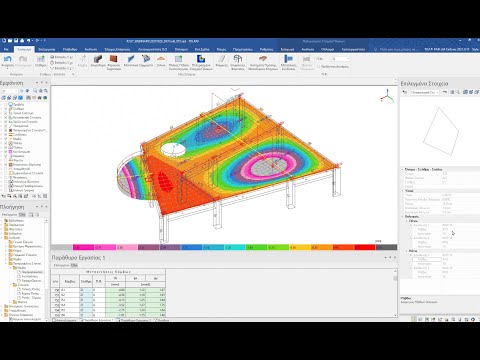Open the levels group dialog launcher arrow
This screenshot has height=360, width=480.
tap(73, 74)
